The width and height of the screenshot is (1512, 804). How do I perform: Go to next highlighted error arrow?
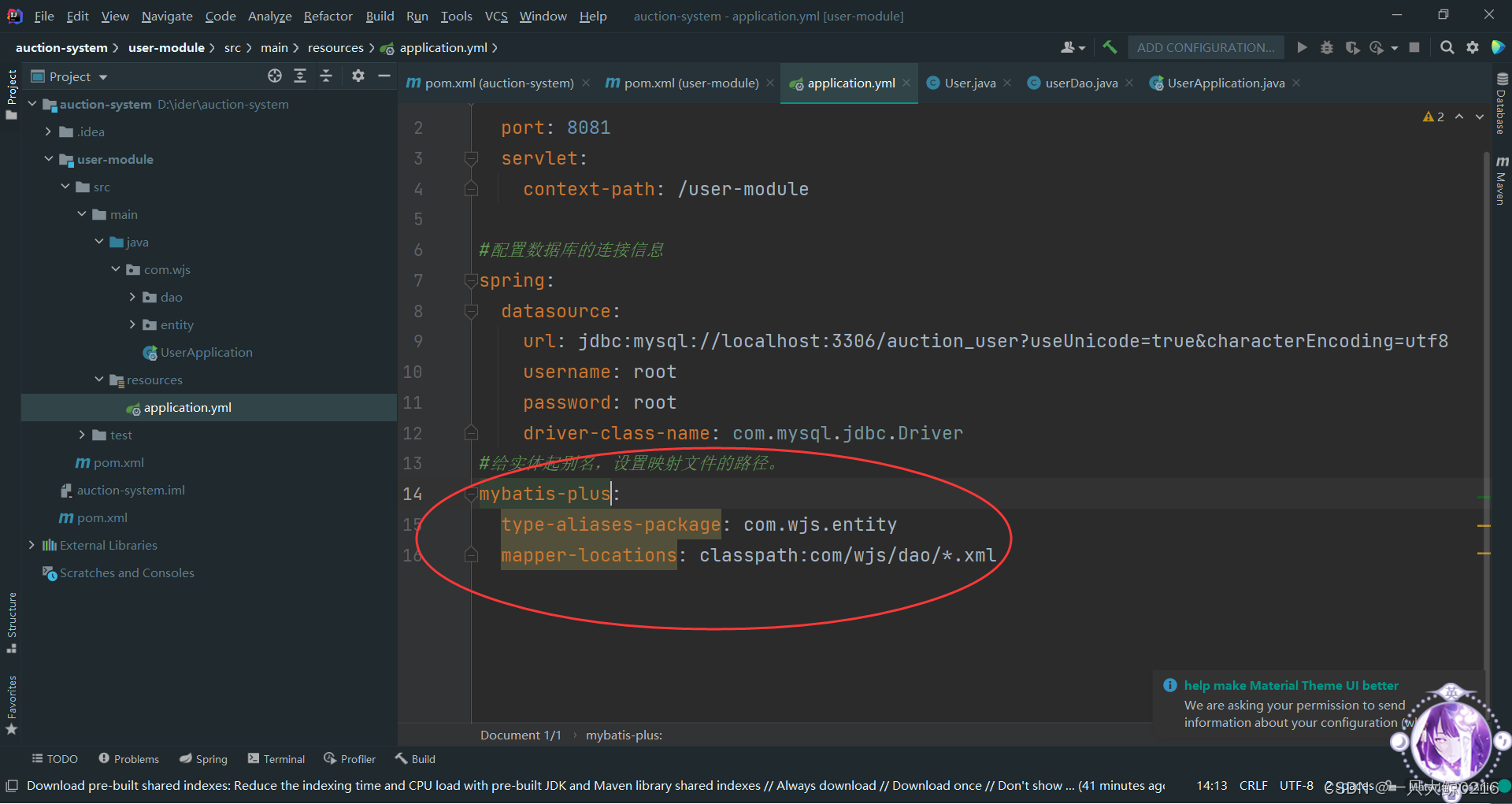1480,117
